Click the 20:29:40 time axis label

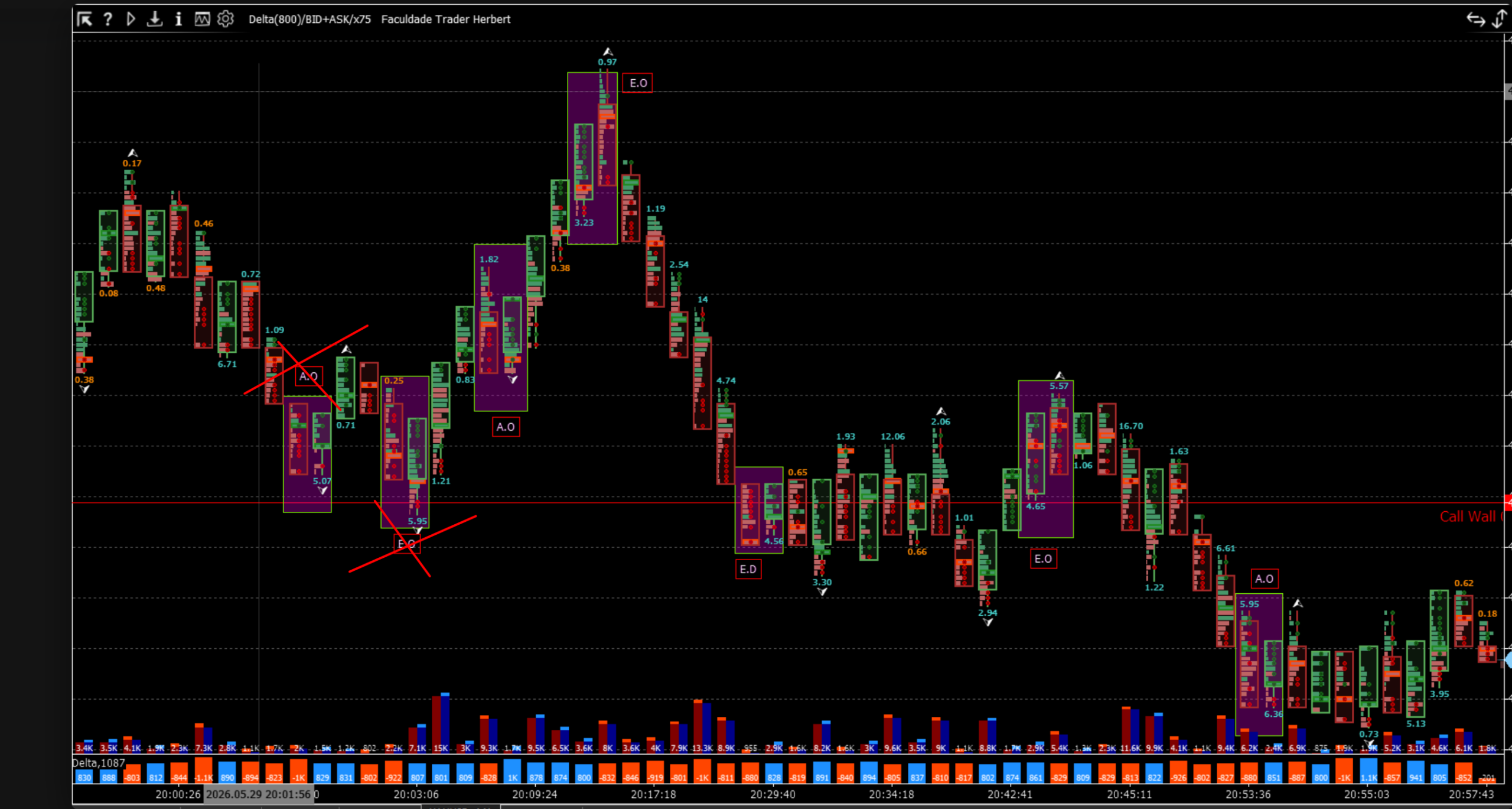click(x=773, y=794)
